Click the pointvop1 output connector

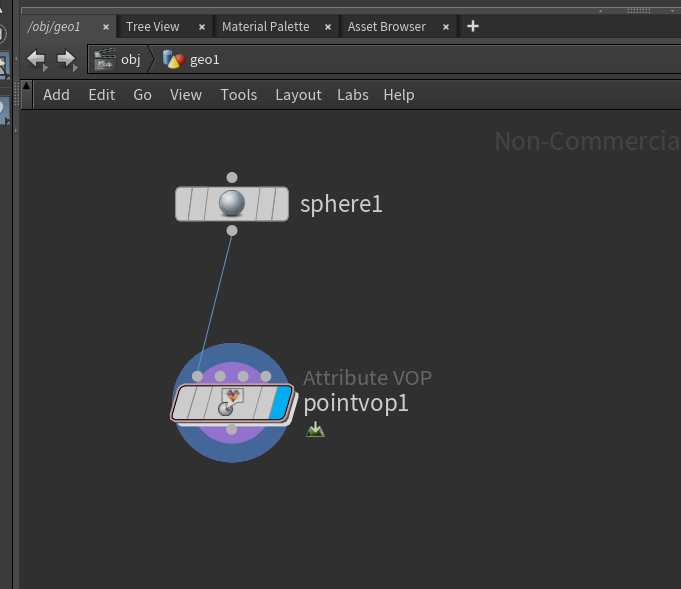point(231,429)
